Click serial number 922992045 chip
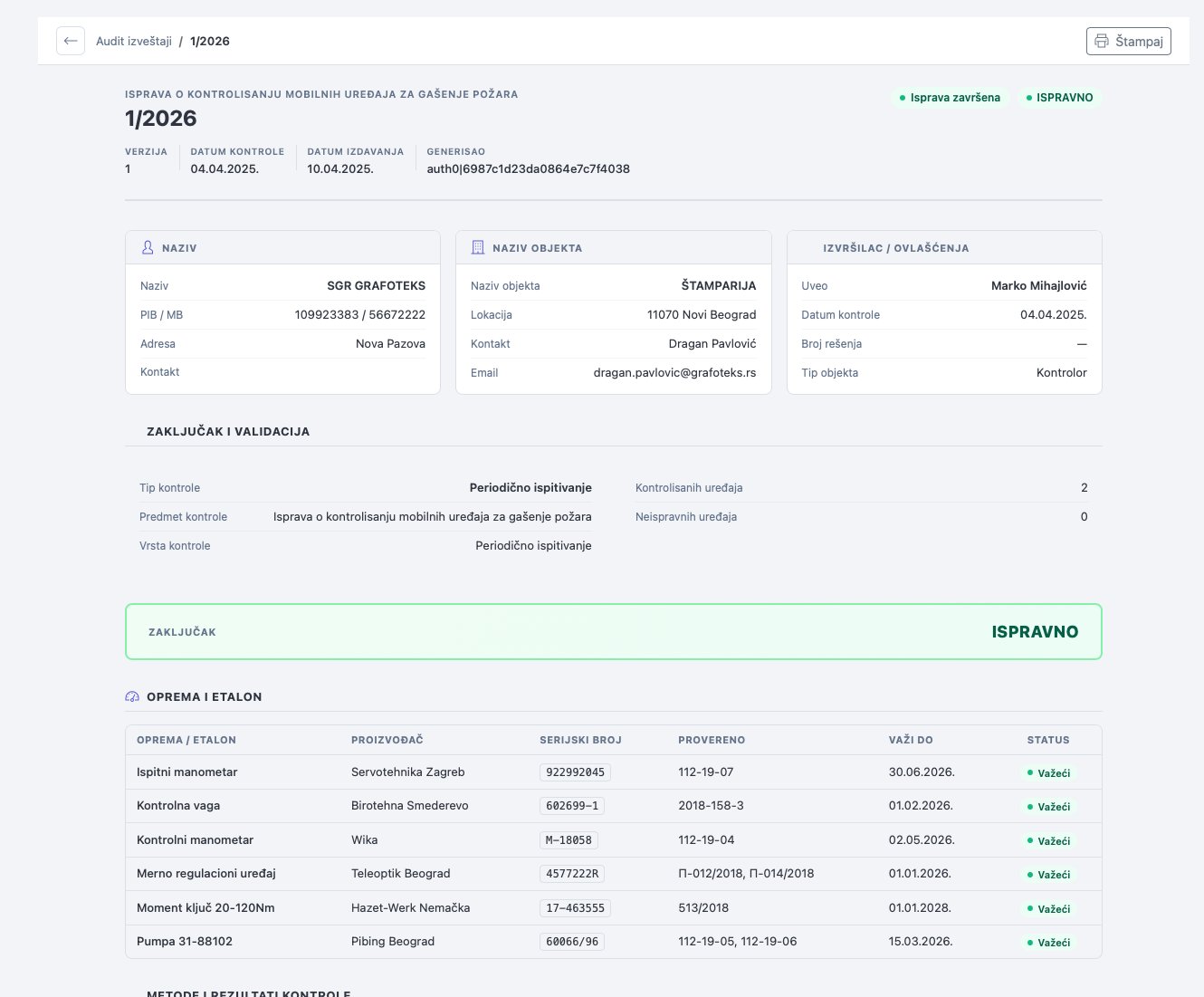The height and width of the screenshot is (997, 1204). (x=575, y=772)
